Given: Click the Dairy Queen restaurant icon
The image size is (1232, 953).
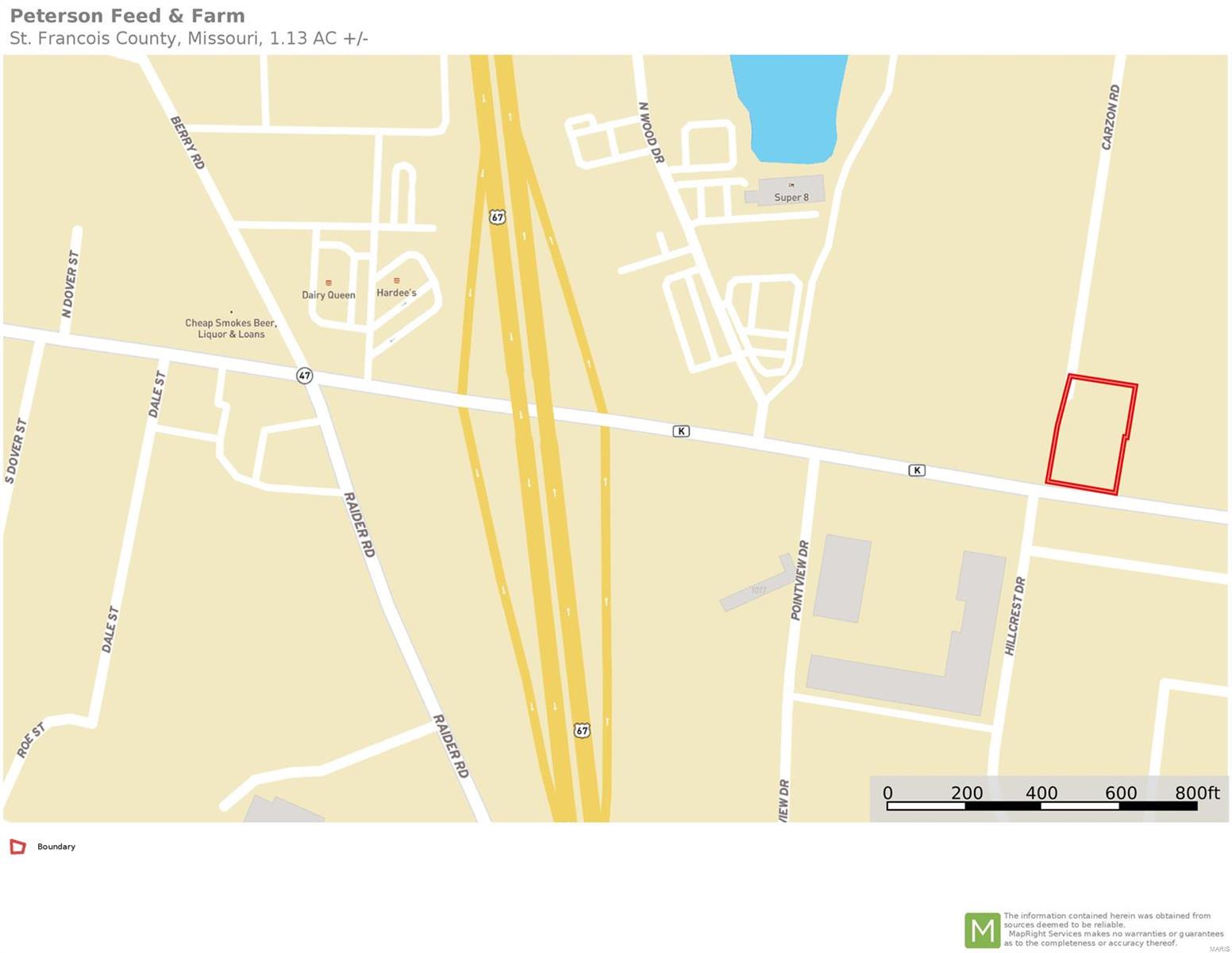Looking at the screenshot, I should 328,283.
